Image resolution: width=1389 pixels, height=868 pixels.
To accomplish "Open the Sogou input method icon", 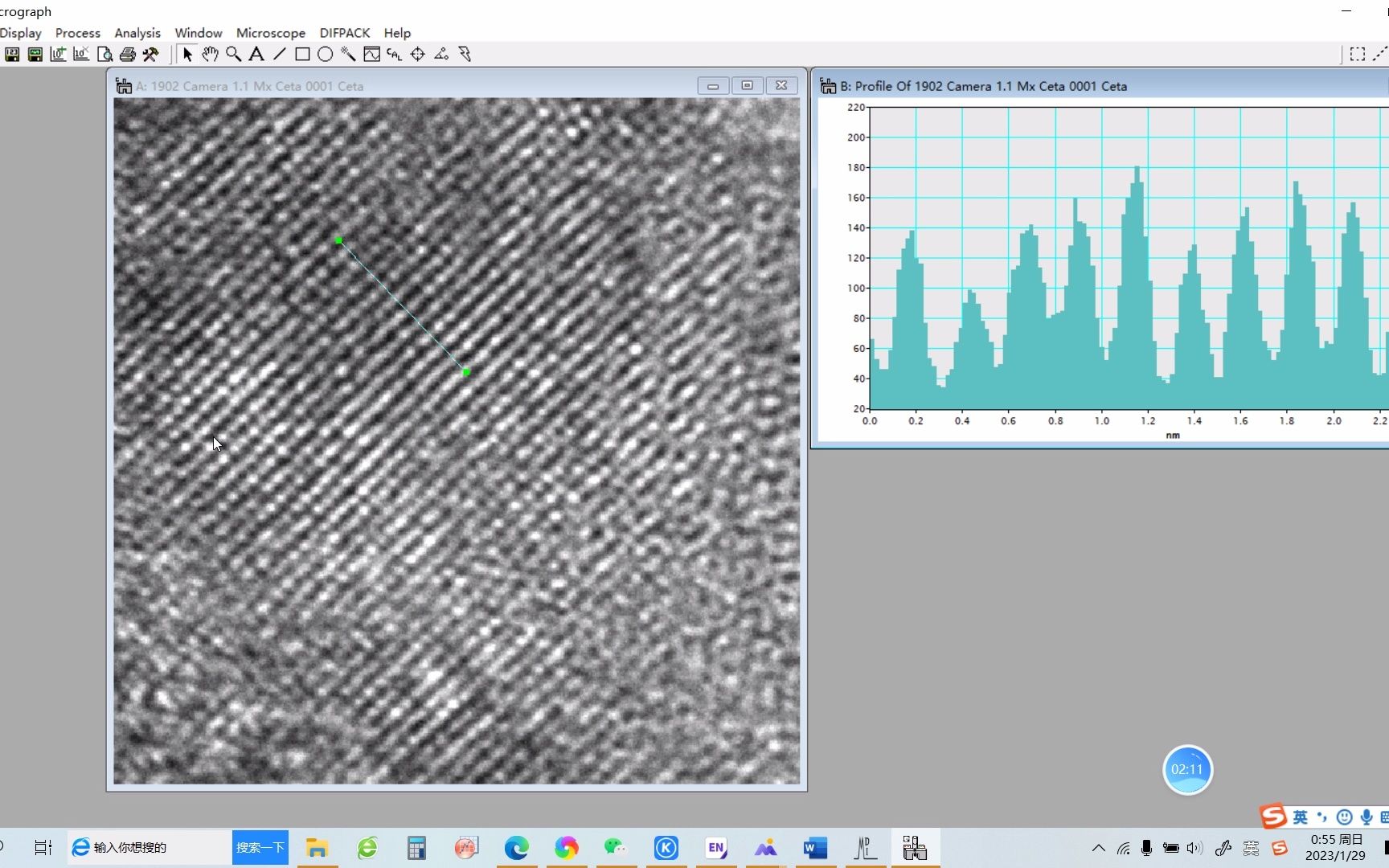I will [x=1279, y=847].
